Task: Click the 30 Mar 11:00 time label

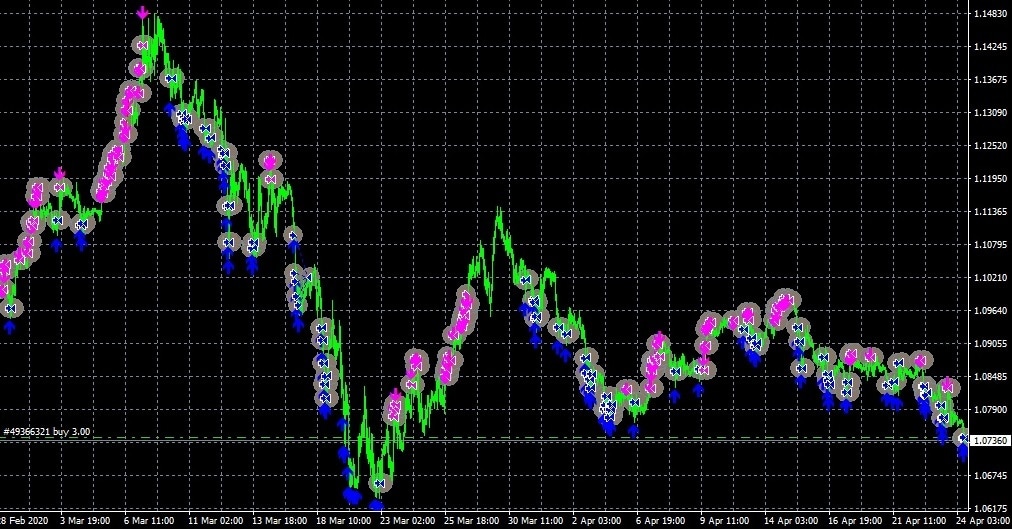Action: pos(535,520)
